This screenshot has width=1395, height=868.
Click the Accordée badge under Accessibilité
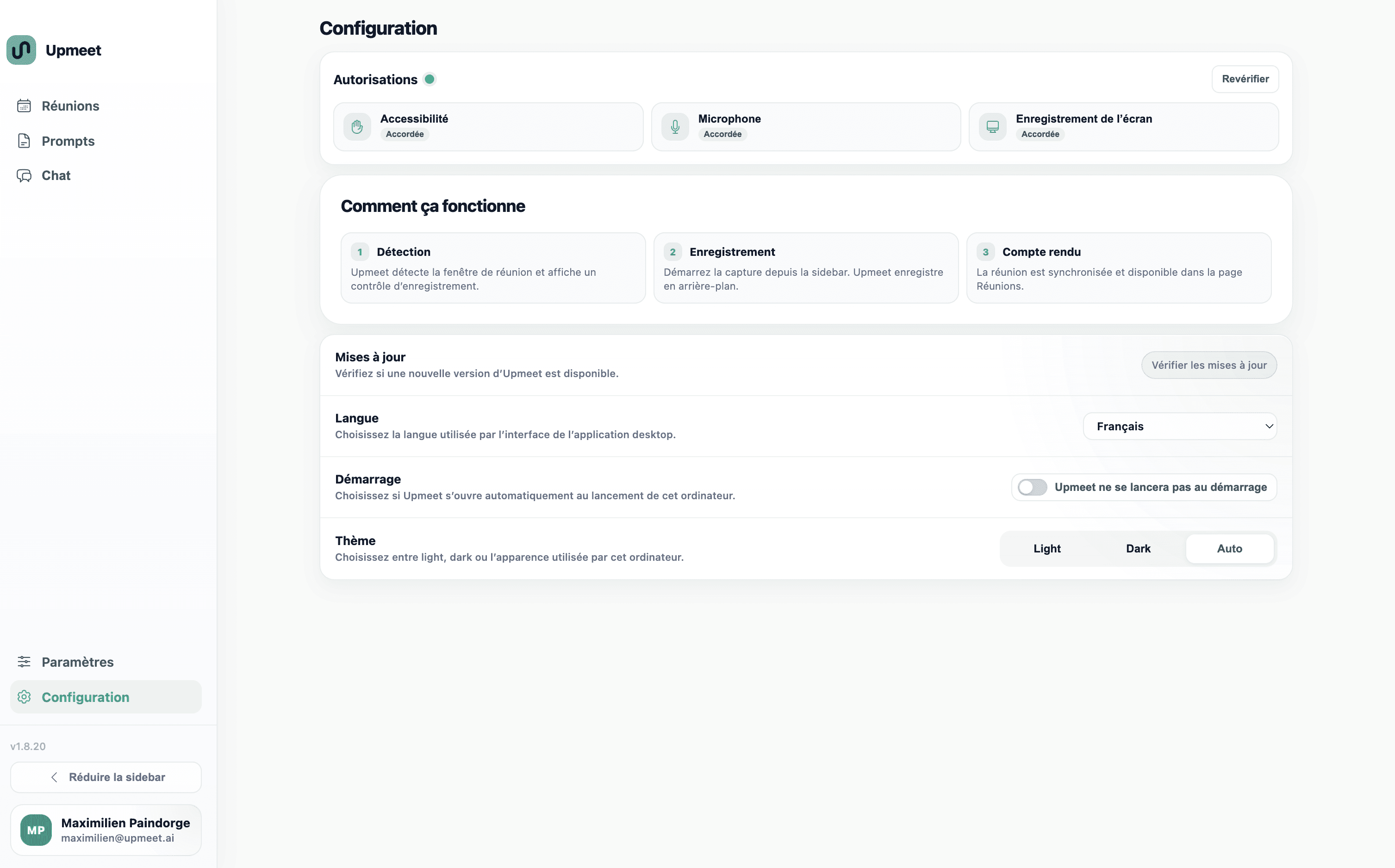405,134
